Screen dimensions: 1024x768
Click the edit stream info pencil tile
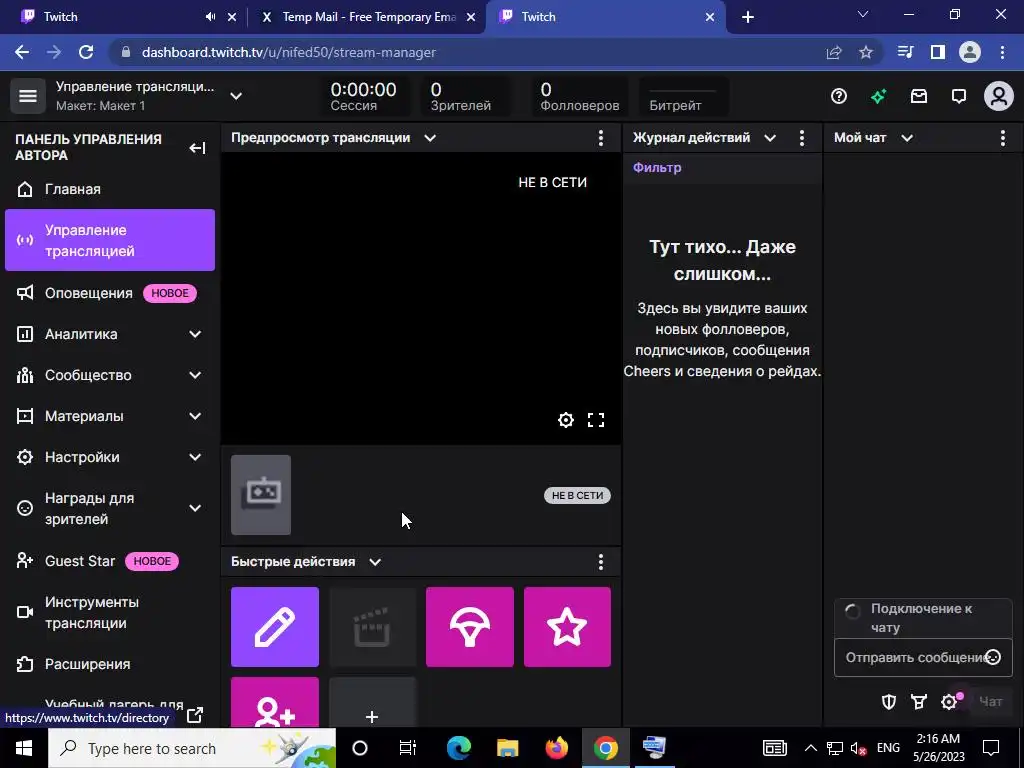click(x=275, y=627)
